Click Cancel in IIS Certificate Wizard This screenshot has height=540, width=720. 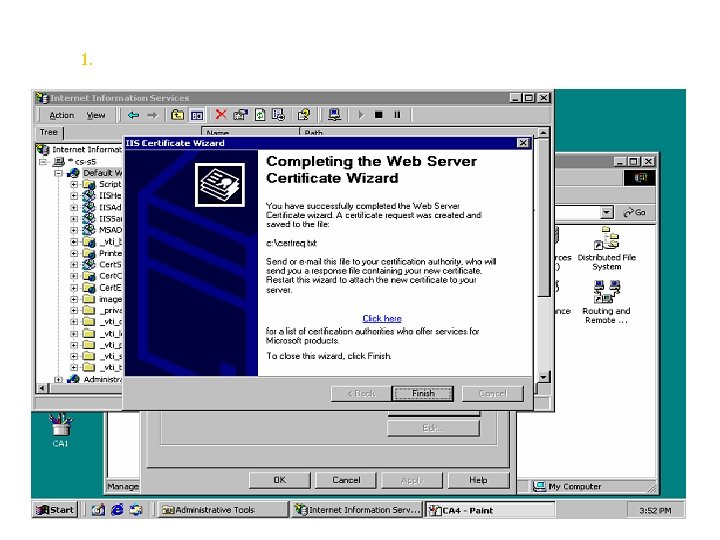coord(493,394)
